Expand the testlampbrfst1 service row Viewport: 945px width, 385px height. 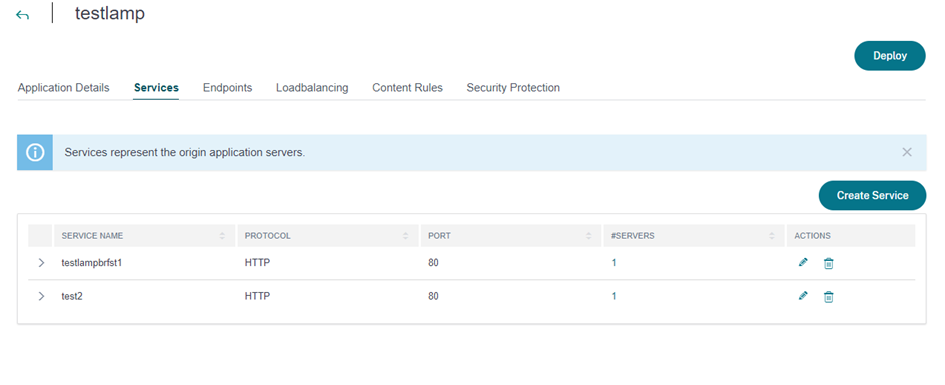pyautogui.click(x=42, y=263)
